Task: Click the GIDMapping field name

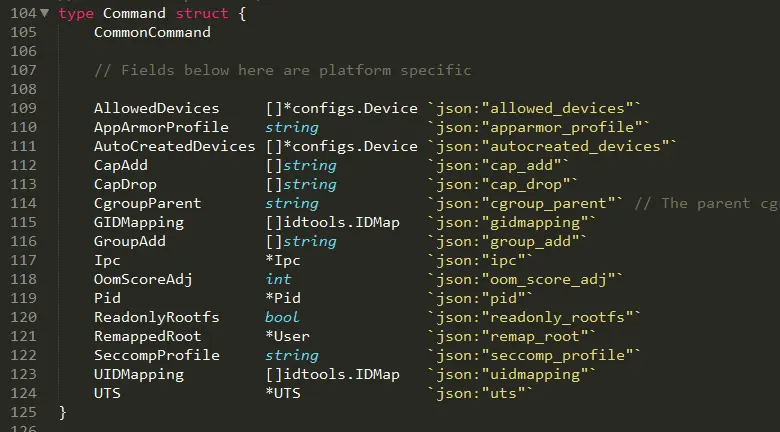Action: coord(138,222)
